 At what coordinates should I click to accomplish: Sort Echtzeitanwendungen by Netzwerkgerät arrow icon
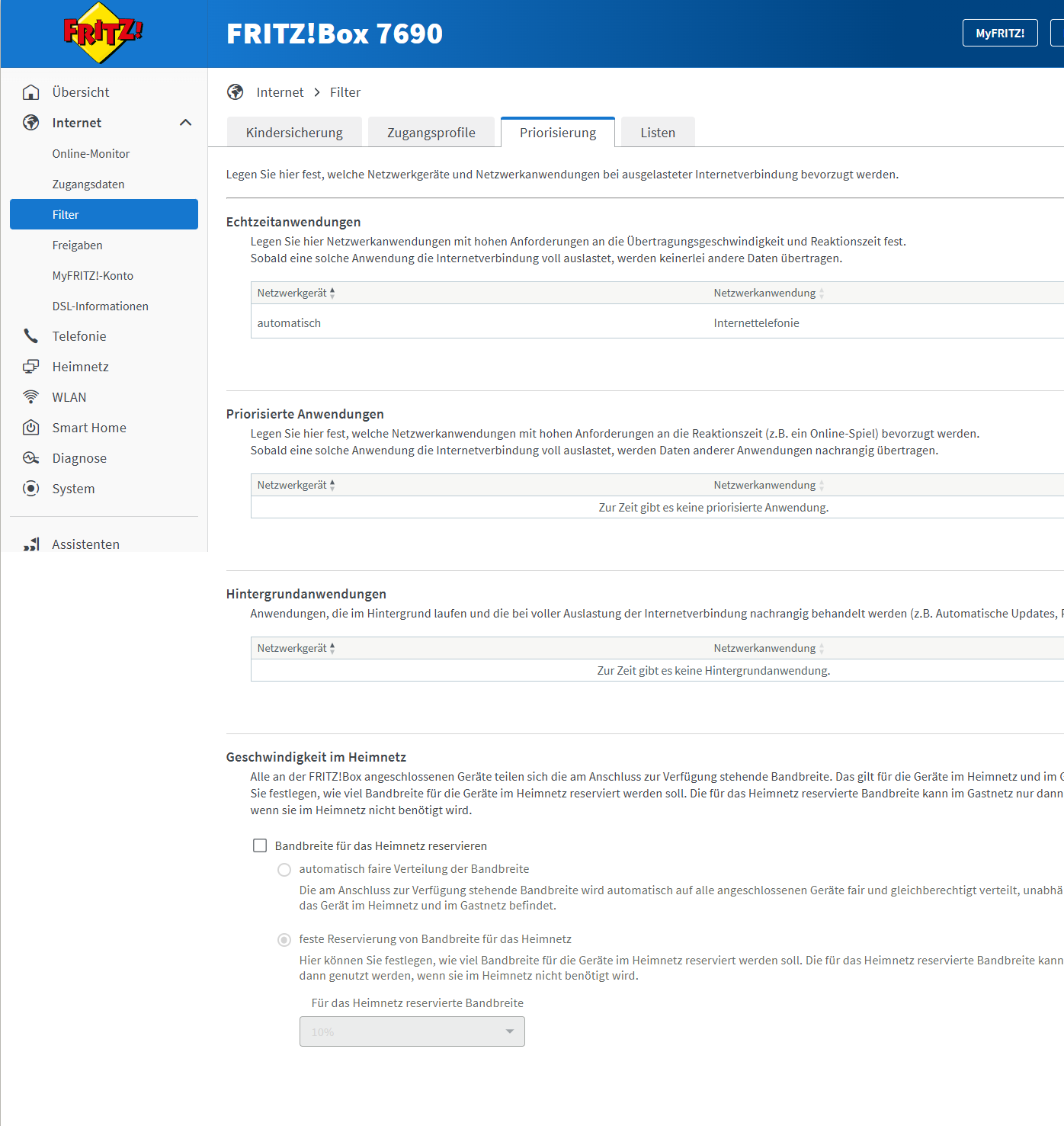(332, 294)
